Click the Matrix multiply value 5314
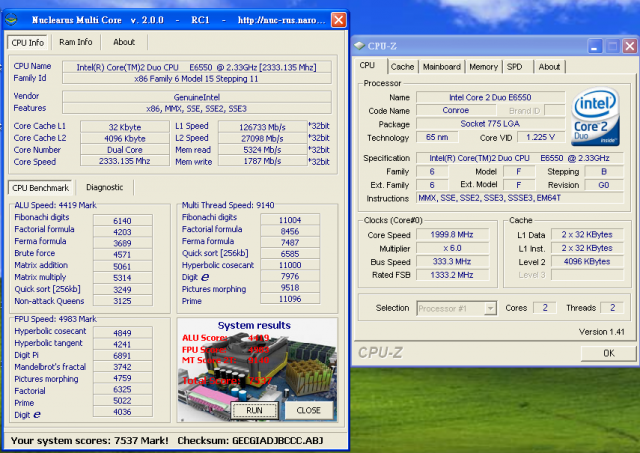This screenshot has height=453, width=640. tap(122, 278)
